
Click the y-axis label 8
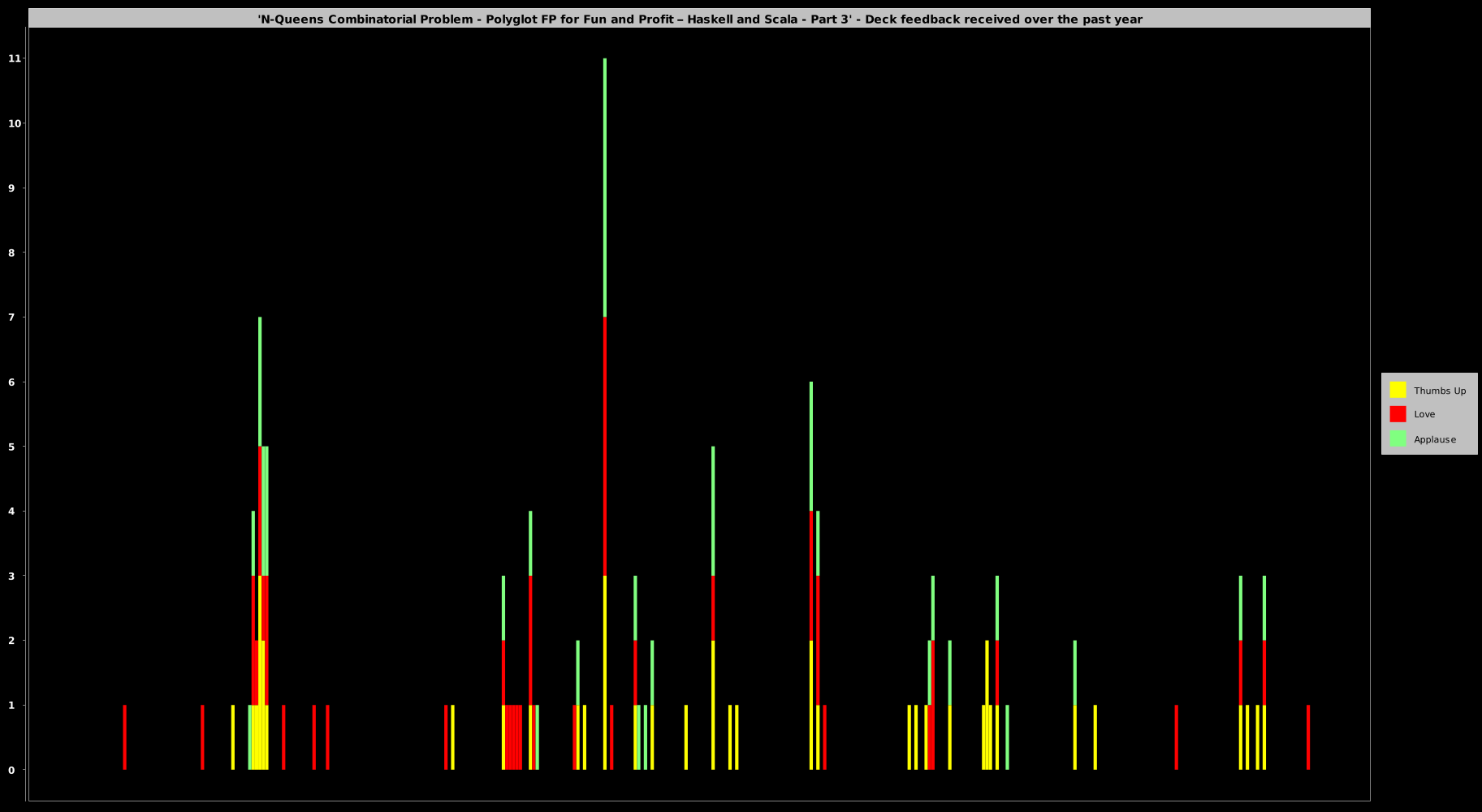(12, 253)
